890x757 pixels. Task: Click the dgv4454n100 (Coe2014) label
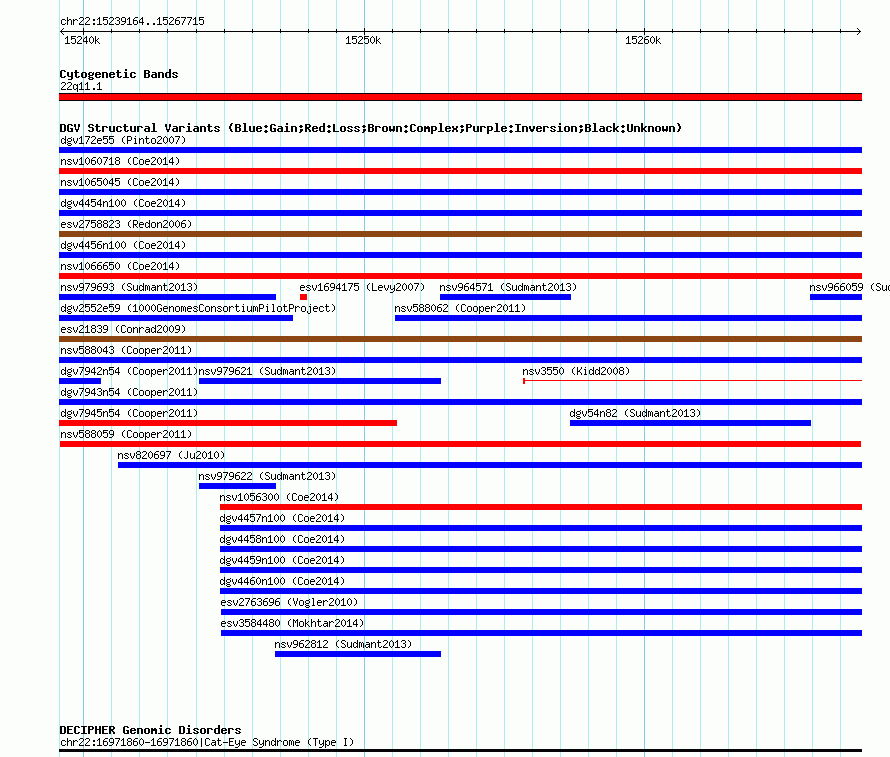click(123, 203)
